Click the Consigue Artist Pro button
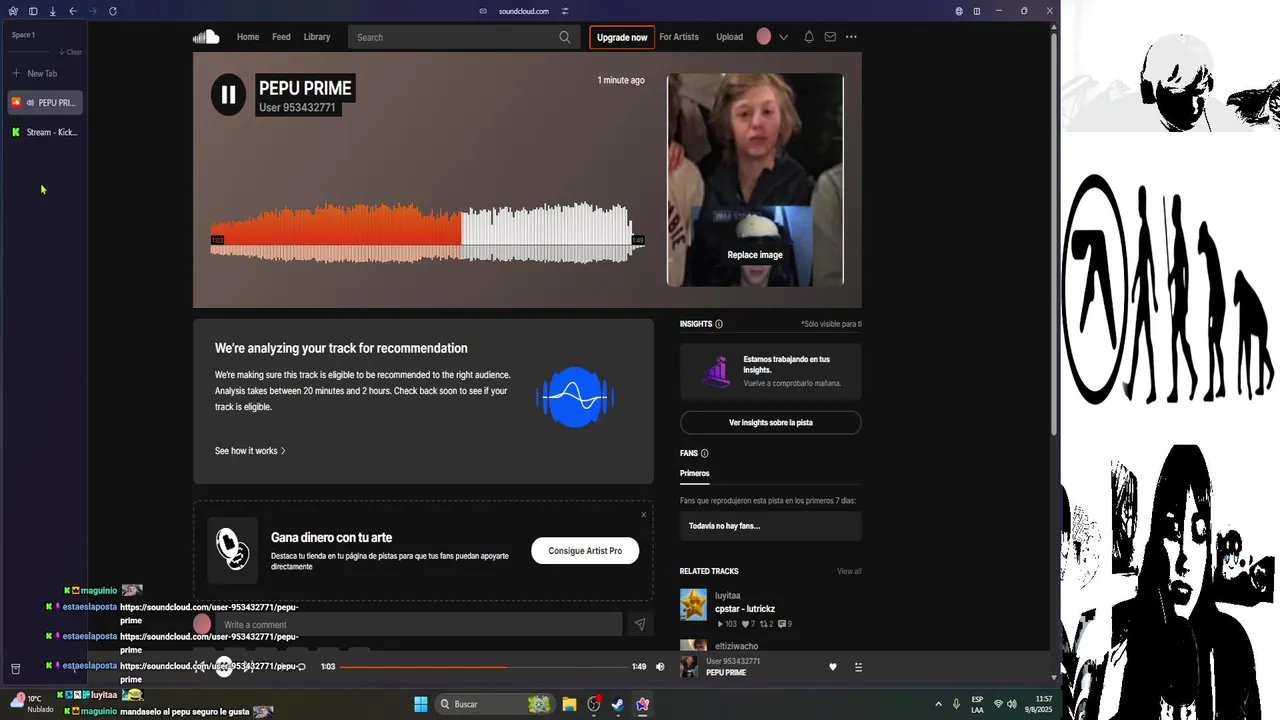Image resolution: width=1280 pixels, height=720 pixels. [x=585, y=551]
